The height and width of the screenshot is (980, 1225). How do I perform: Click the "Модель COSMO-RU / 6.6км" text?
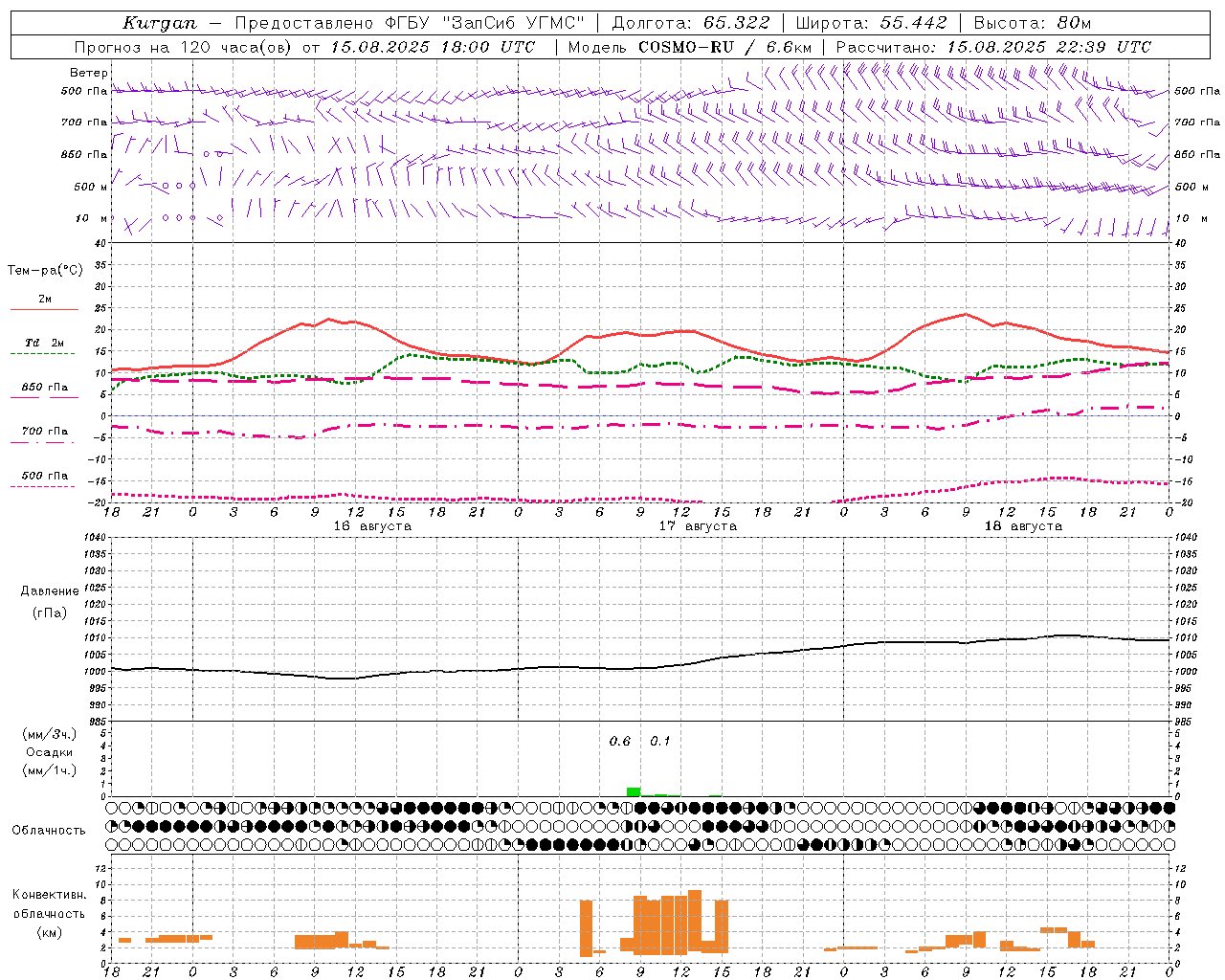[x=690, y=47]
